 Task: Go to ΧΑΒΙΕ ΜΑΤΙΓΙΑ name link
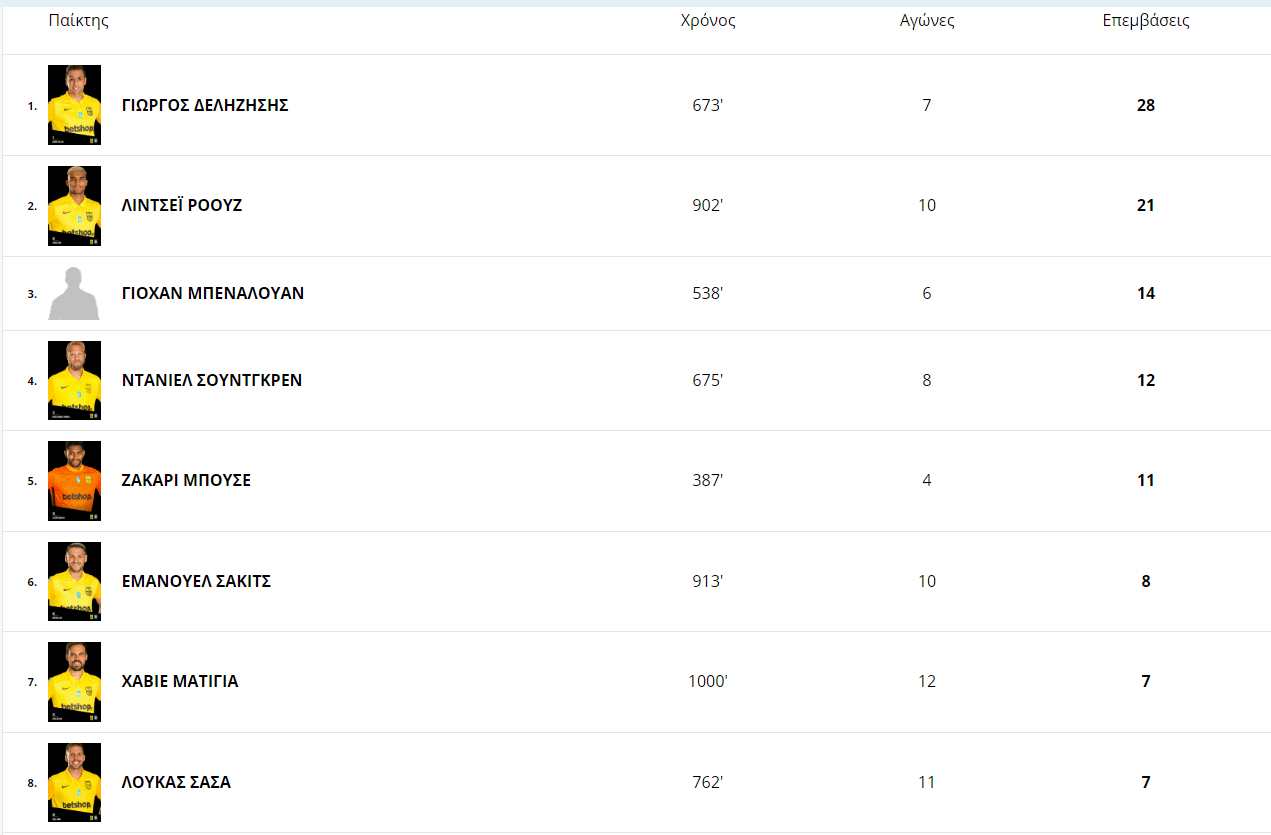click(x=180, y=681)
